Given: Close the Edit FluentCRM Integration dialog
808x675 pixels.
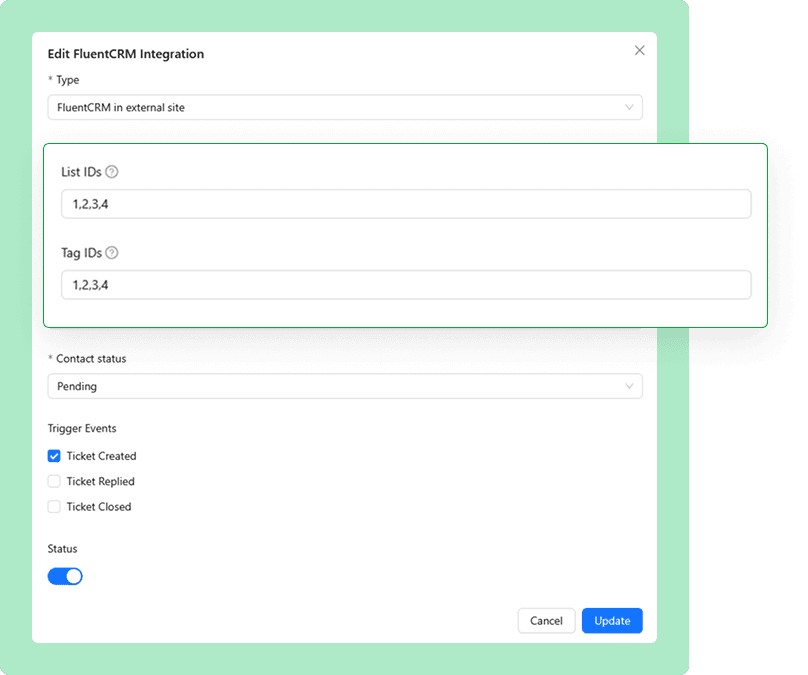Looking at the screenshot, I should [x=639, y=50].
